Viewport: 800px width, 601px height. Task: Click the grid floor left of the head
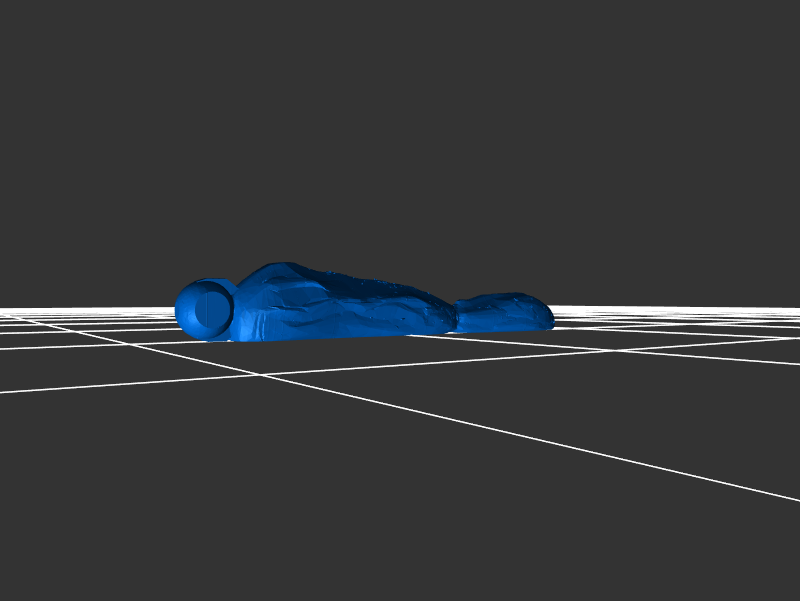pyautogui.click(x=100, y=325)
